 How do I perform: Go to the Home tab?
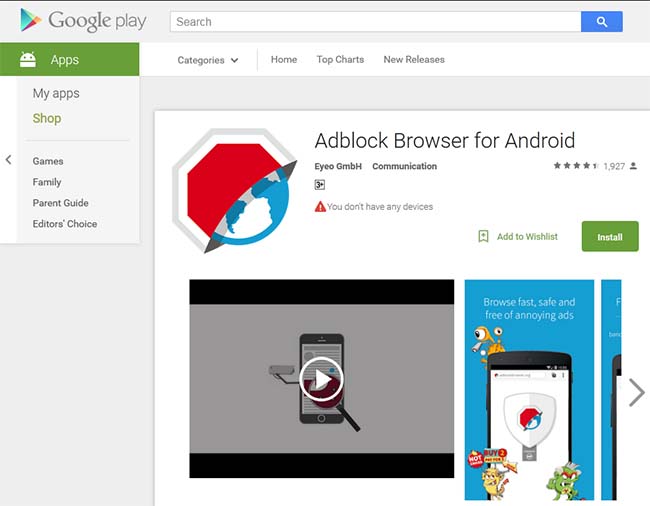pos(284,59)
